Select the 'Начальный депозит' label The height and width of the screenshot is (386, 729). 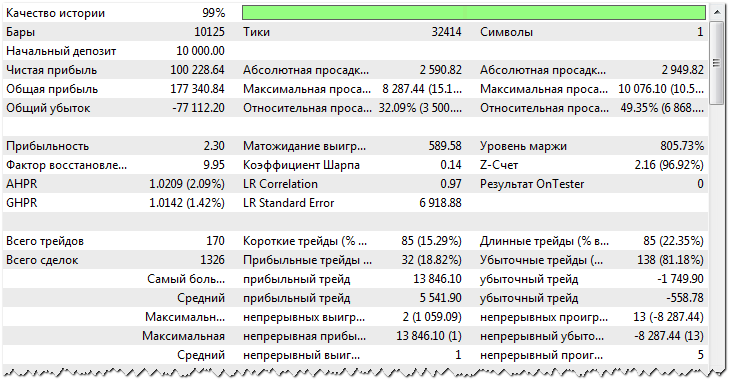click(61, 51)
